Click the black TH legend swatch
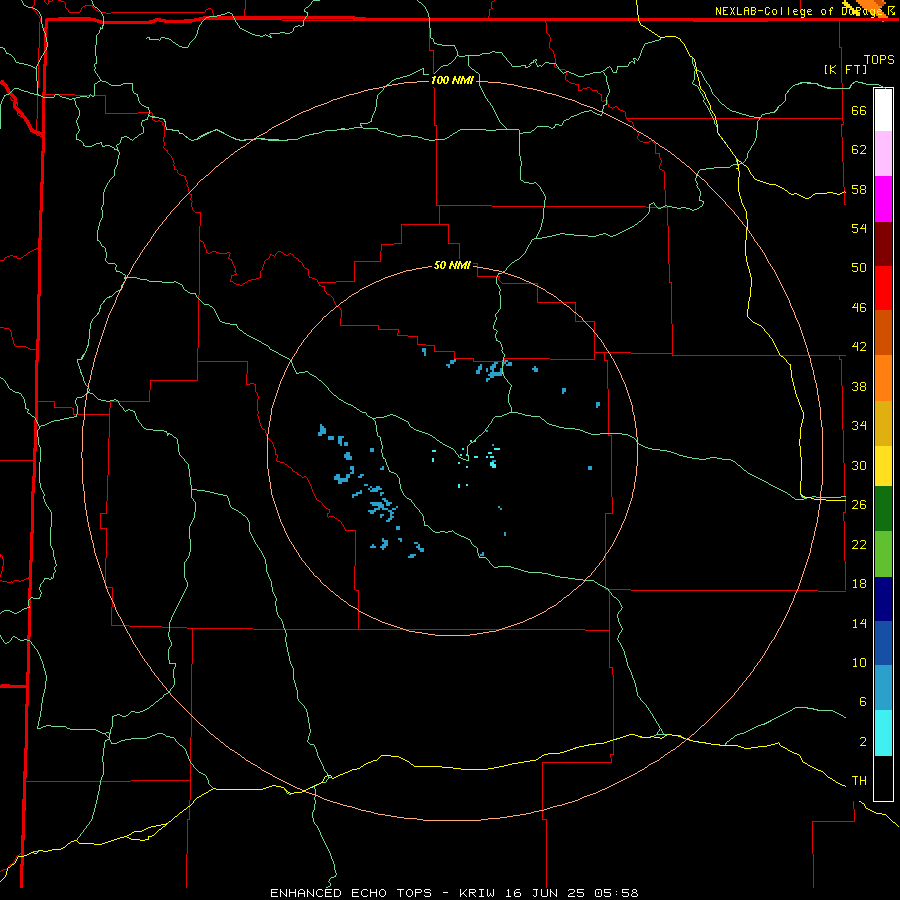Screen dimensions: 900x900 click(883, 778)
